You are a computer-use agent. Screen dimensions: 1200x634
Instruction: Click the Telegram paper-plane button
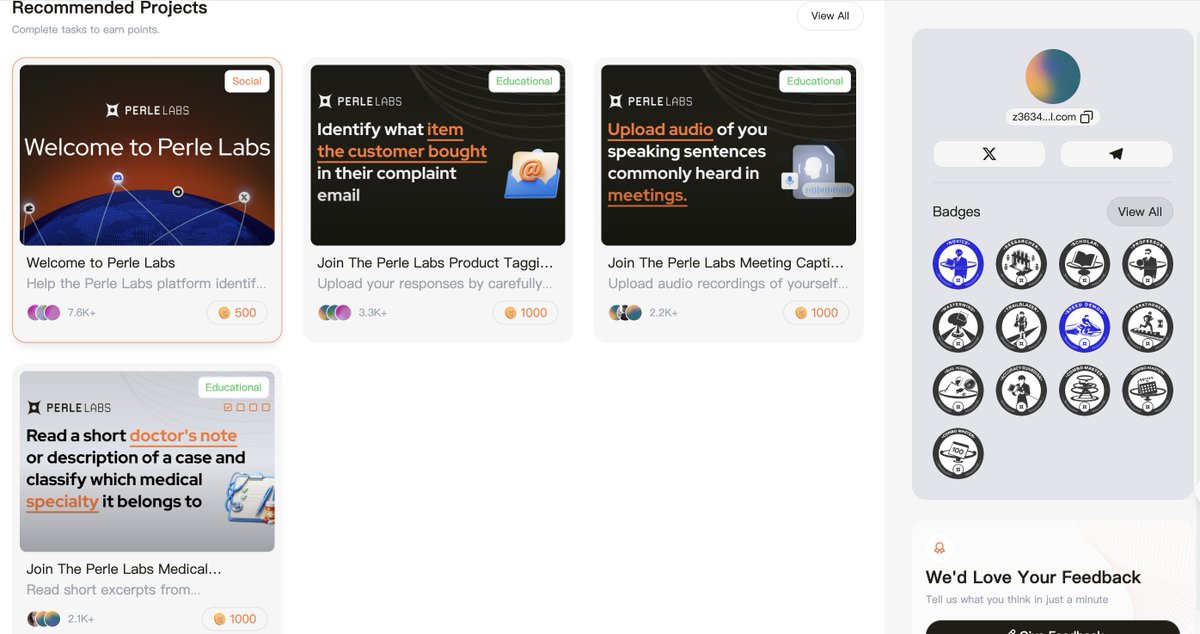pos(1116,154)
